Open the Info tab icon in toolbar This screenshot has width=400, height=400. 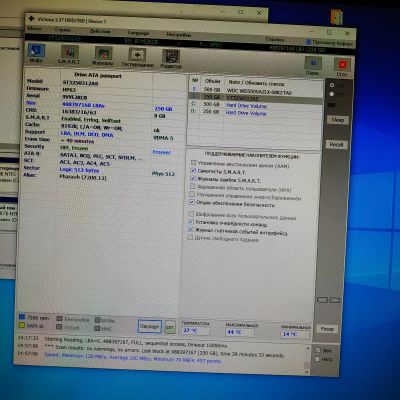coord(36,53)
